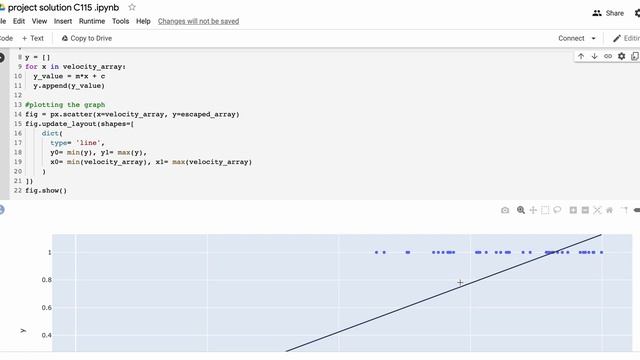The width and height of the screenshot is (640, 360).
Task: Click the plot Zoom In button
Action: [x=573, y=210]
